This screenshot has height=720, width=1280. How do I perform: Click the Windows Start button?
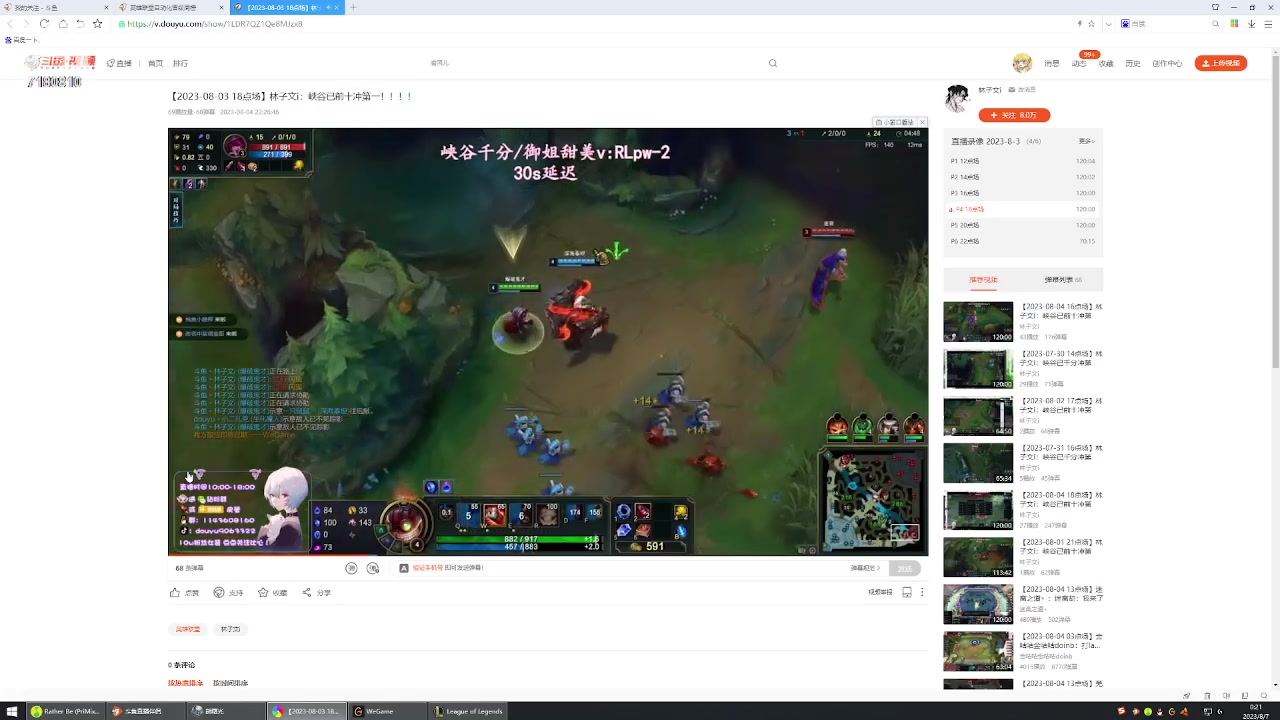coord(12,711)
